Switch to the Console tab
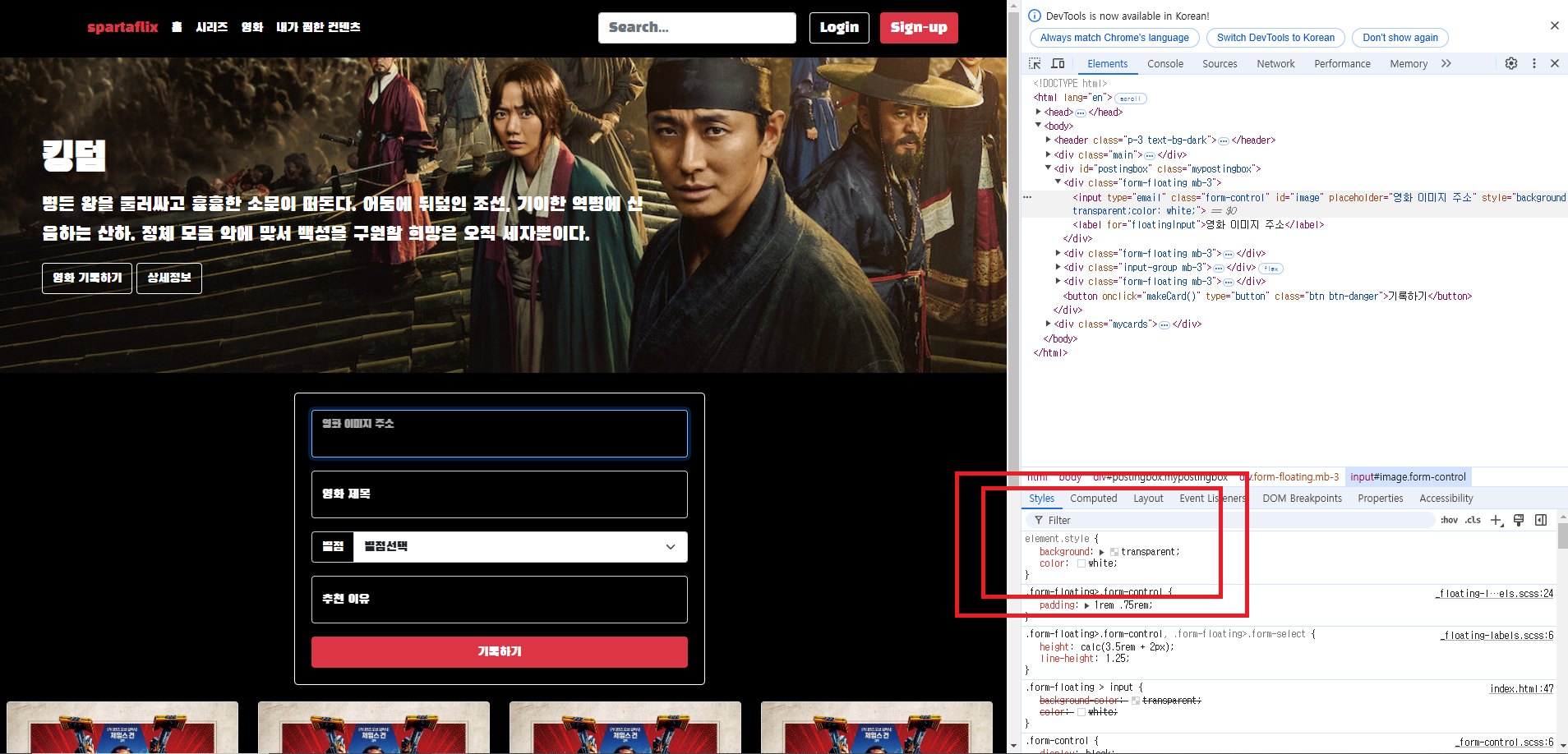This screenshot has width=1568, height=754. (1165, 63)
